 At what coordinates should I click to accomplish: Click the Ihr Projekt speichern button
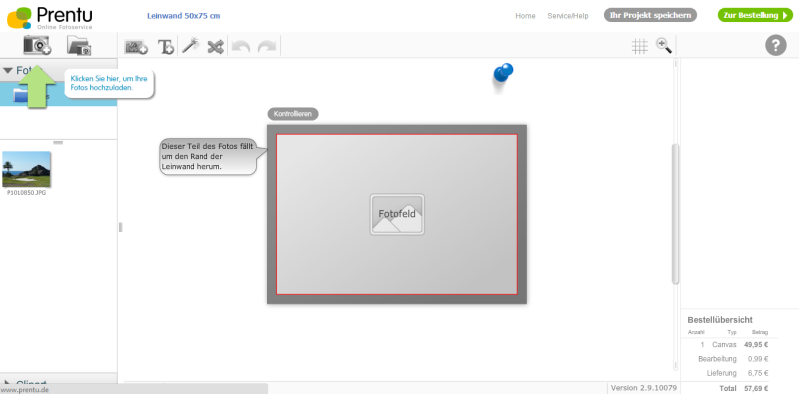pos(650,15)
